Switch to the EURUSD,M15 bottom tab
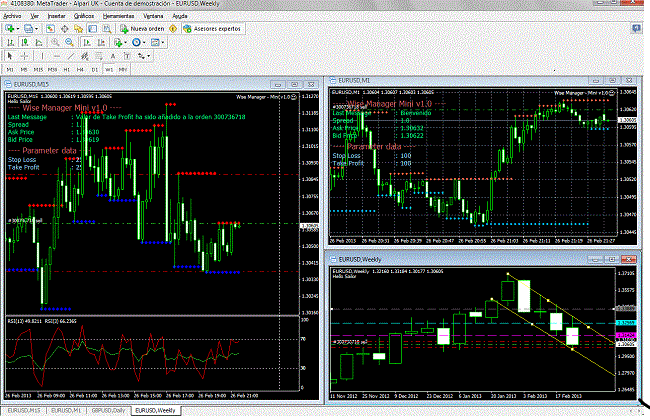Image resolution: width=650 pixels, height=420 pixels. click(24, 410)
